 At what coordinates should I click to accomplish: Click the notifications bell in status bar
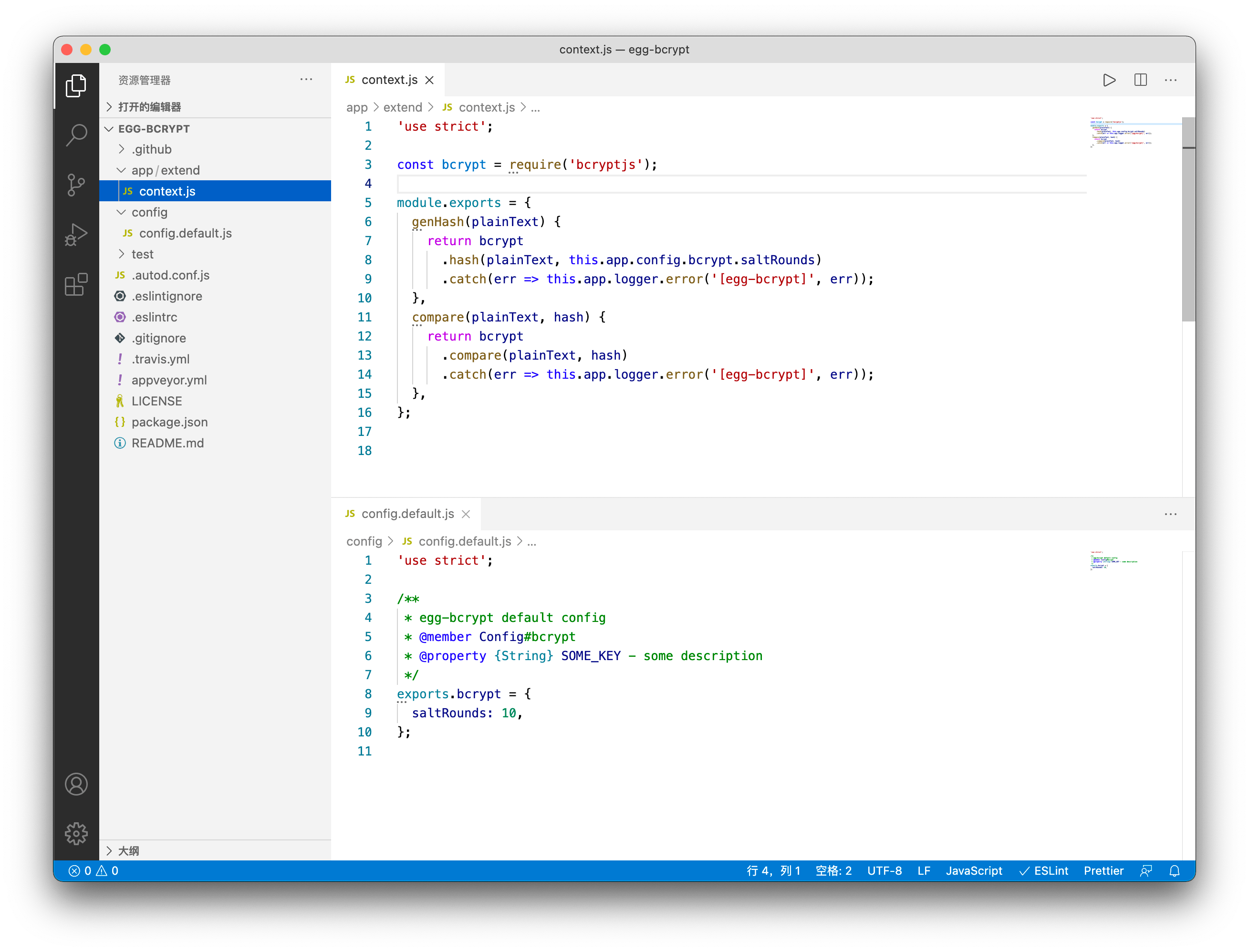pyautogui.click(x=1174, y=871)
